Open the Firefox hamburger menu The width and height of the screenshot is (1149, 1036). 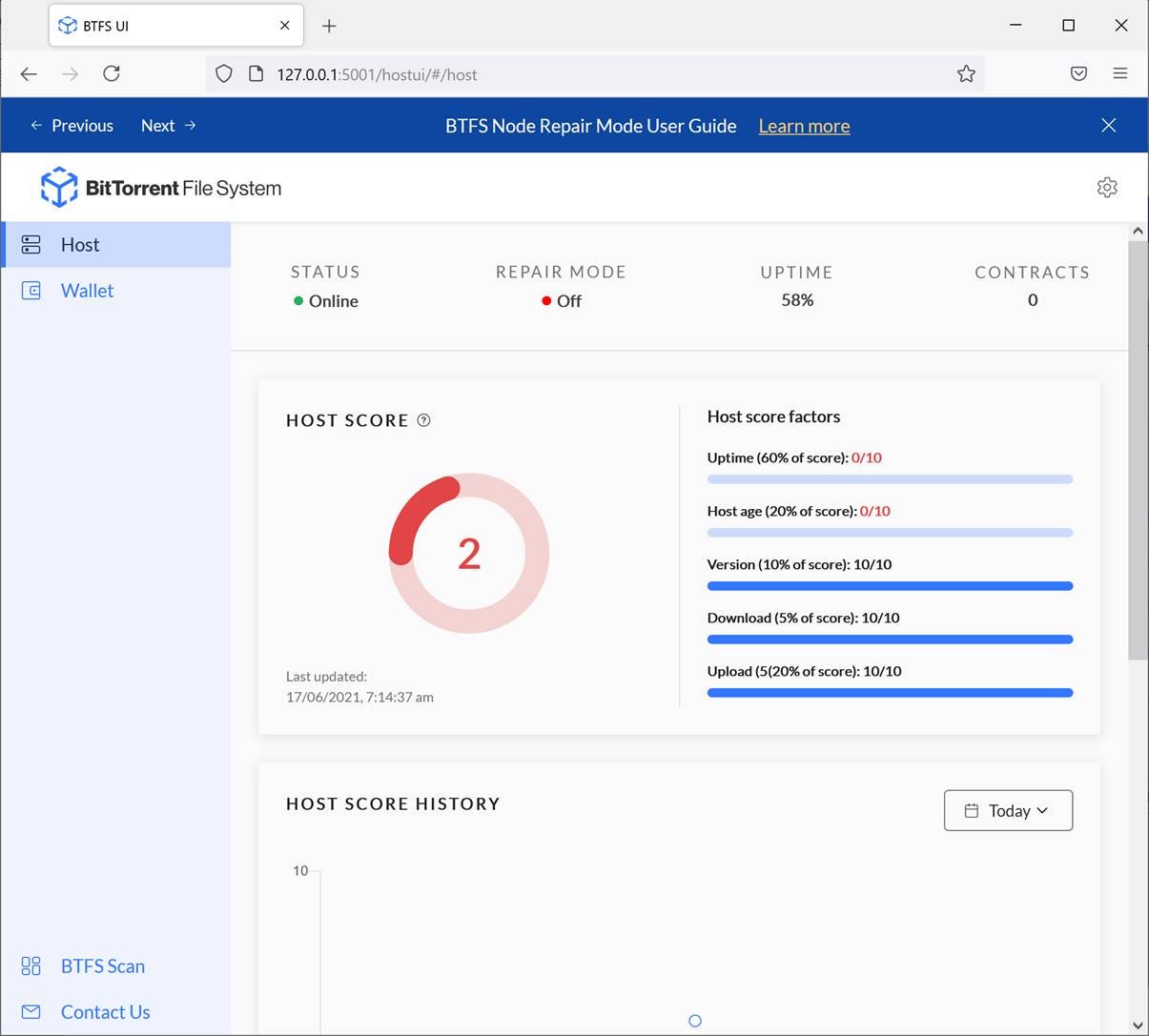tap(1120, 74)
